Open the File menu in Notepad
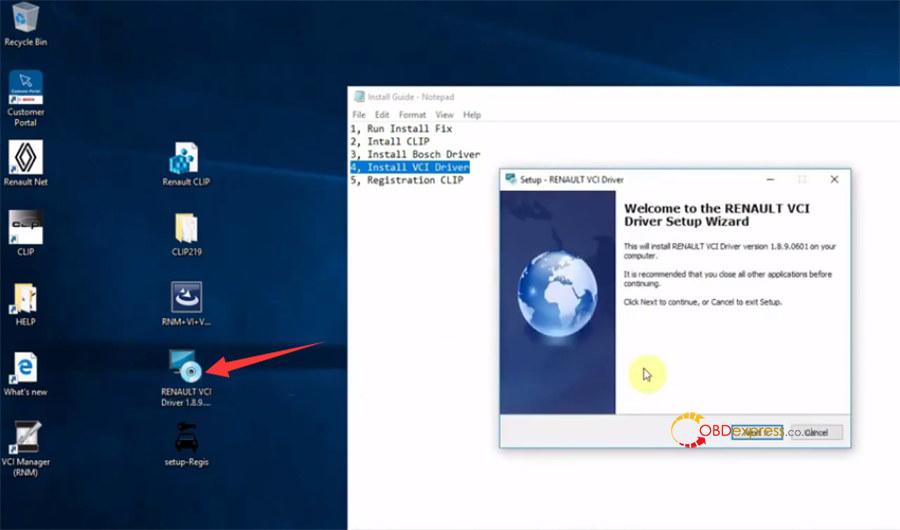 359,115
